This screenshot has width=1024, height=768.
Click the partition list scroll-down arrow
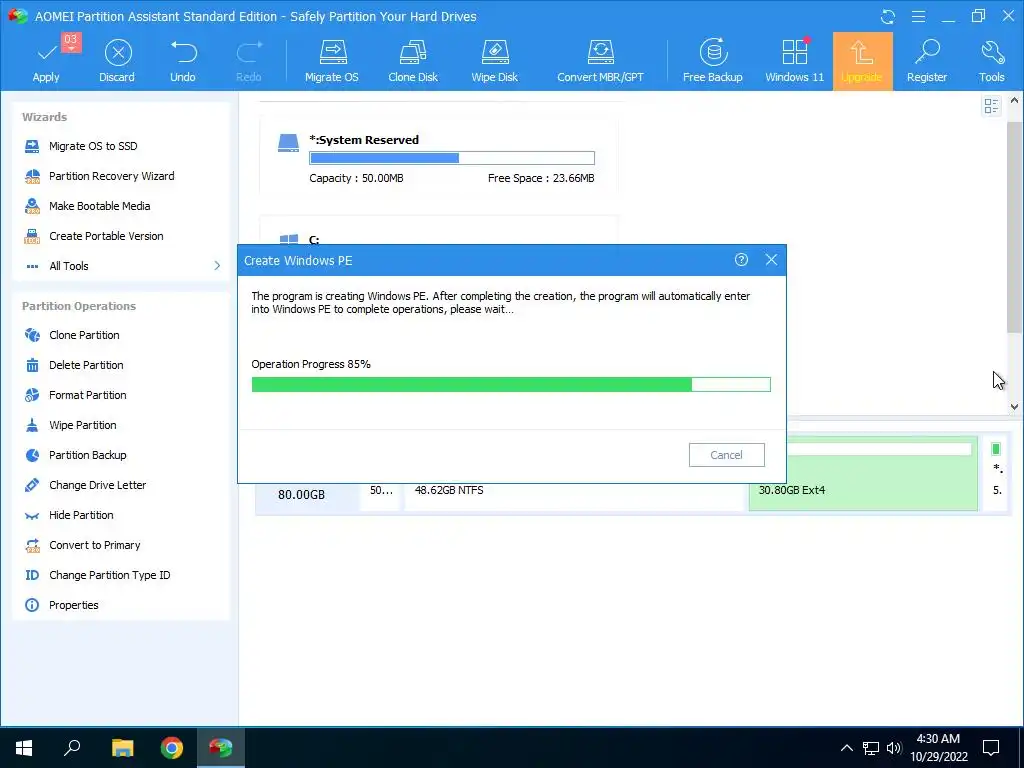click(1014, 406)
